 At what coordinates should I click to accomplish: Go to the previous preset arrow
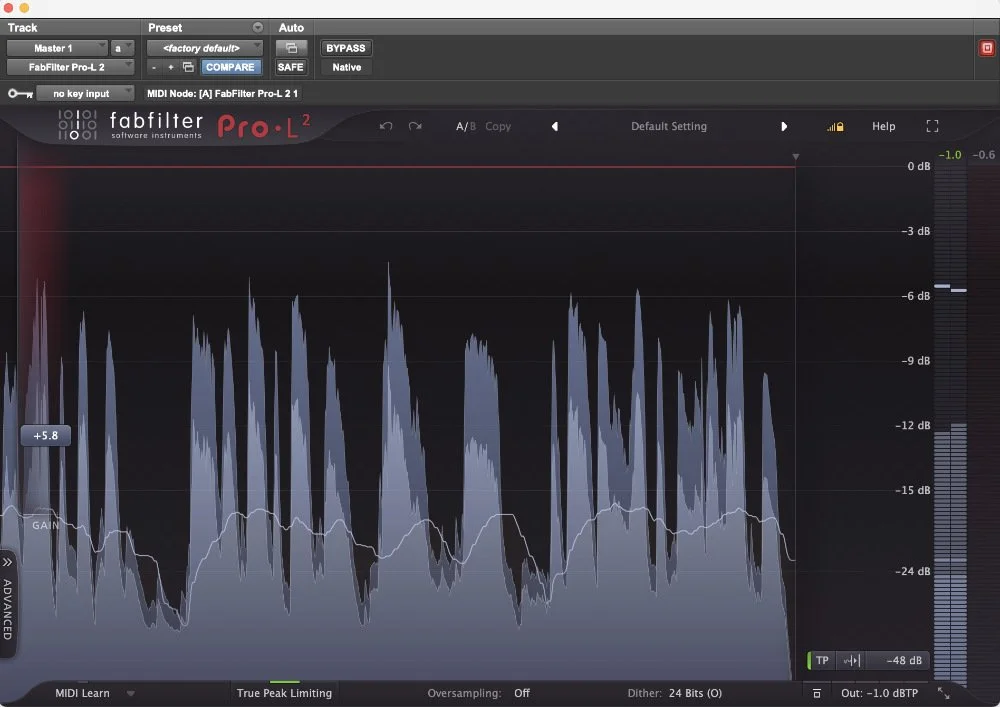(x=555, y=126)
